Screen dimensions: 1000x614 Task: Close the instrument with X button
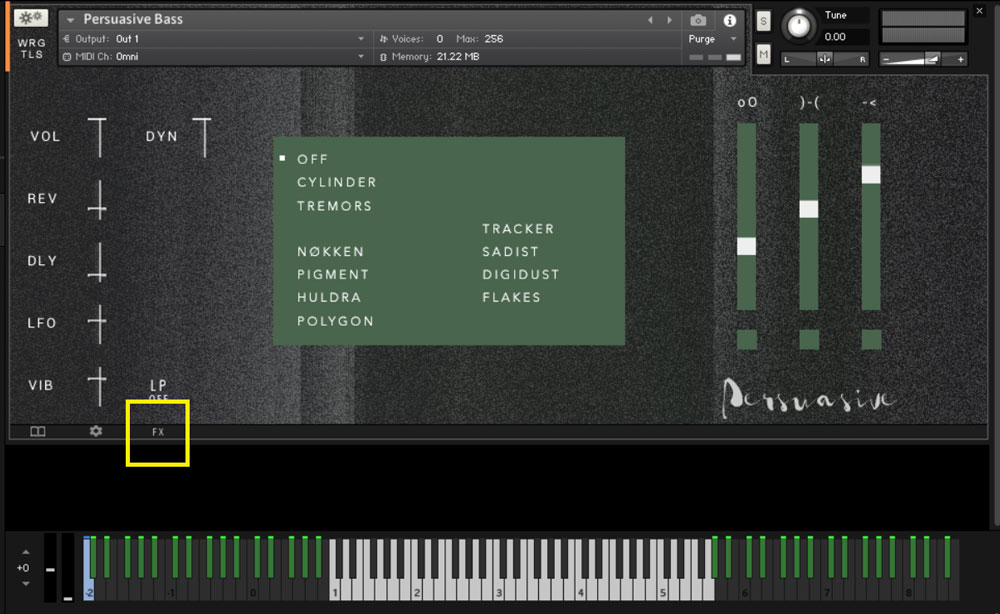[980, 11]
